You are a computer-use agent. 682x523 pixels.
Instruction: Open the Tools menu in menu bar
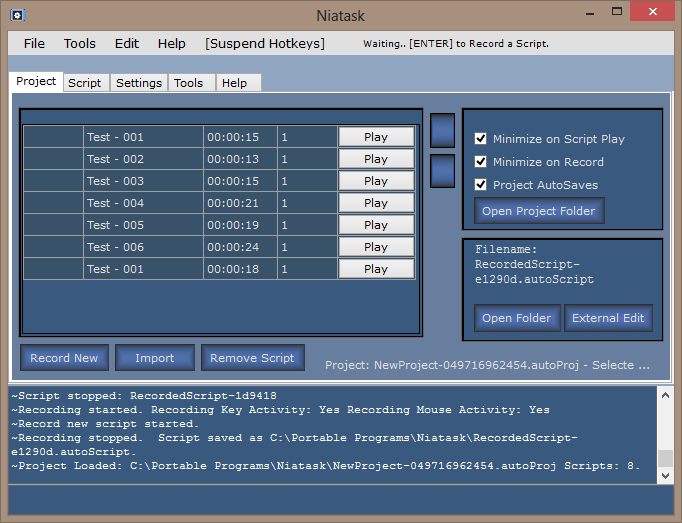click(x=80, y=44)
